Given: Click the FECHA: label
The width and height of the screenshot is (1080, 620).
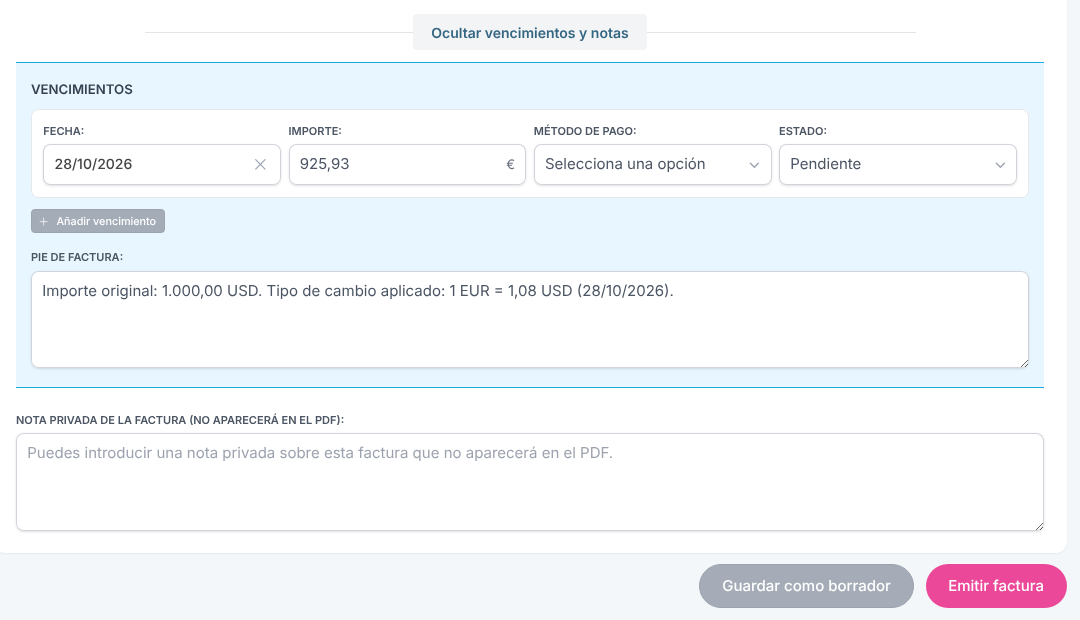Looking at the screenshot, I should pos(63,131).
